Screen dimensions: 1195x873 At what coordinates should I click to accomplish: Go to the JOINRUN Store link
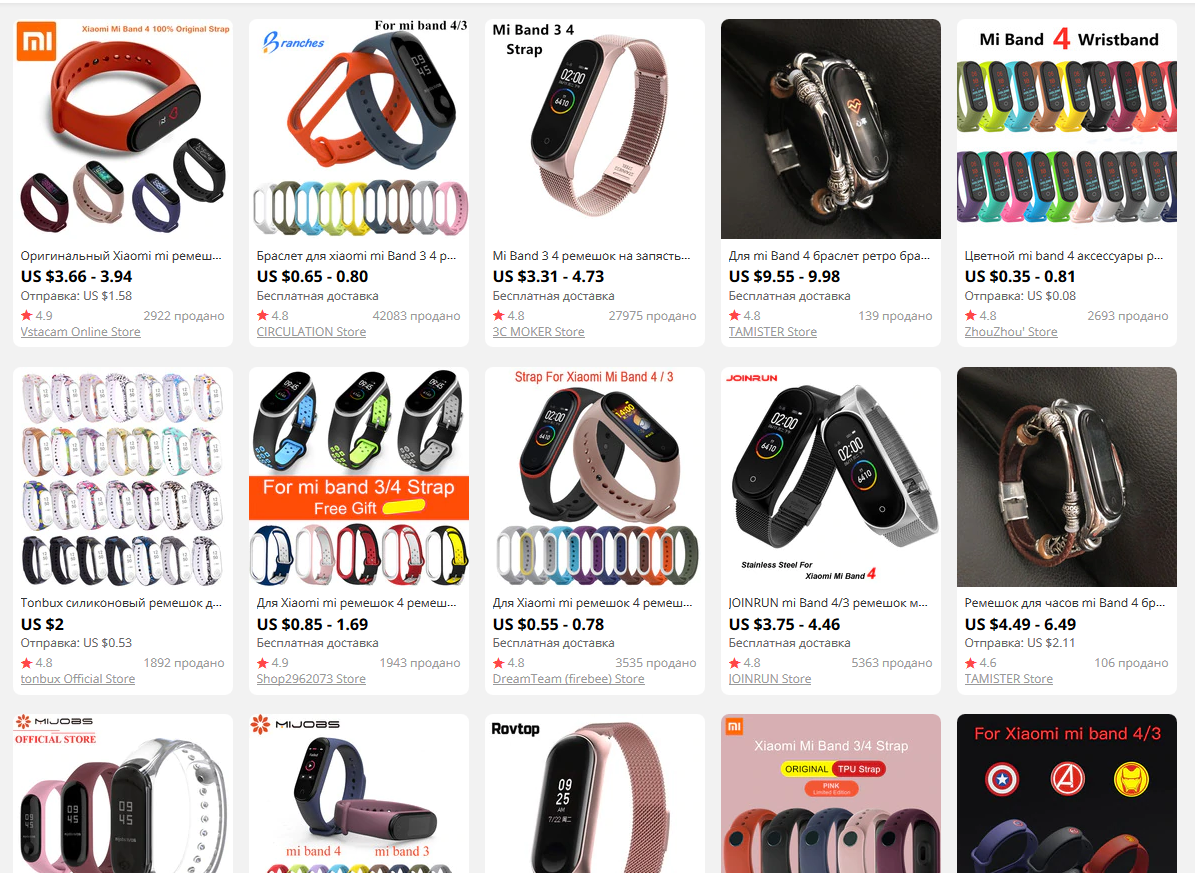point(770,679)
